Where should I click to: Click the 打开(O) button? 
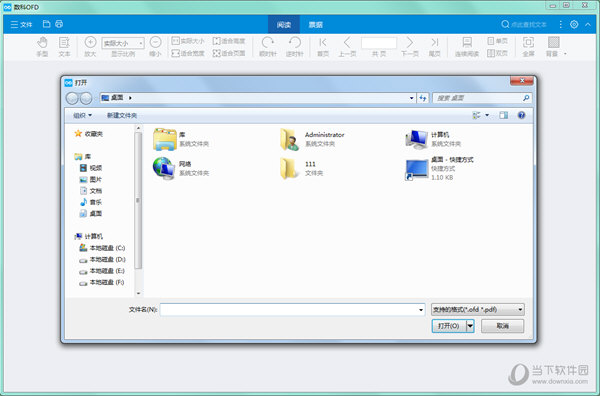click(448, 326)
